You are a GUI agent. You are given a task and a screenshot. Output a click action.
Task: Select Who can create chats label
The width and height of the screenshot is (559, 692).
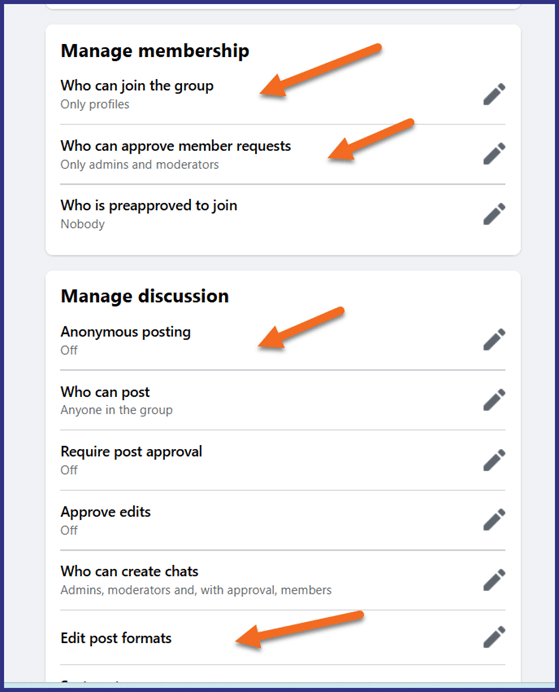tap(129, 571)
